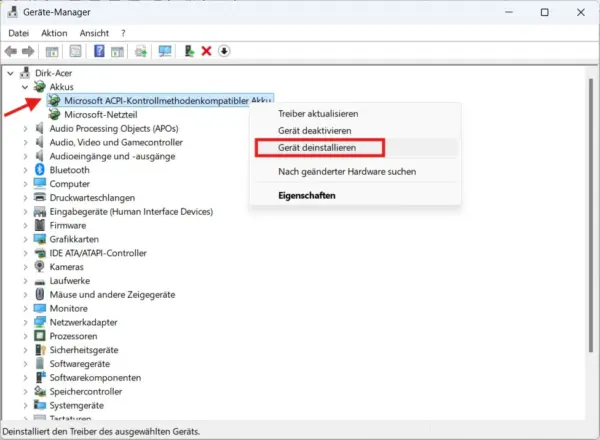Expand the Systemgeräte category chevron
Image resolution: width=600 pixels, height=440 pixels.
(x=25, y=405)
